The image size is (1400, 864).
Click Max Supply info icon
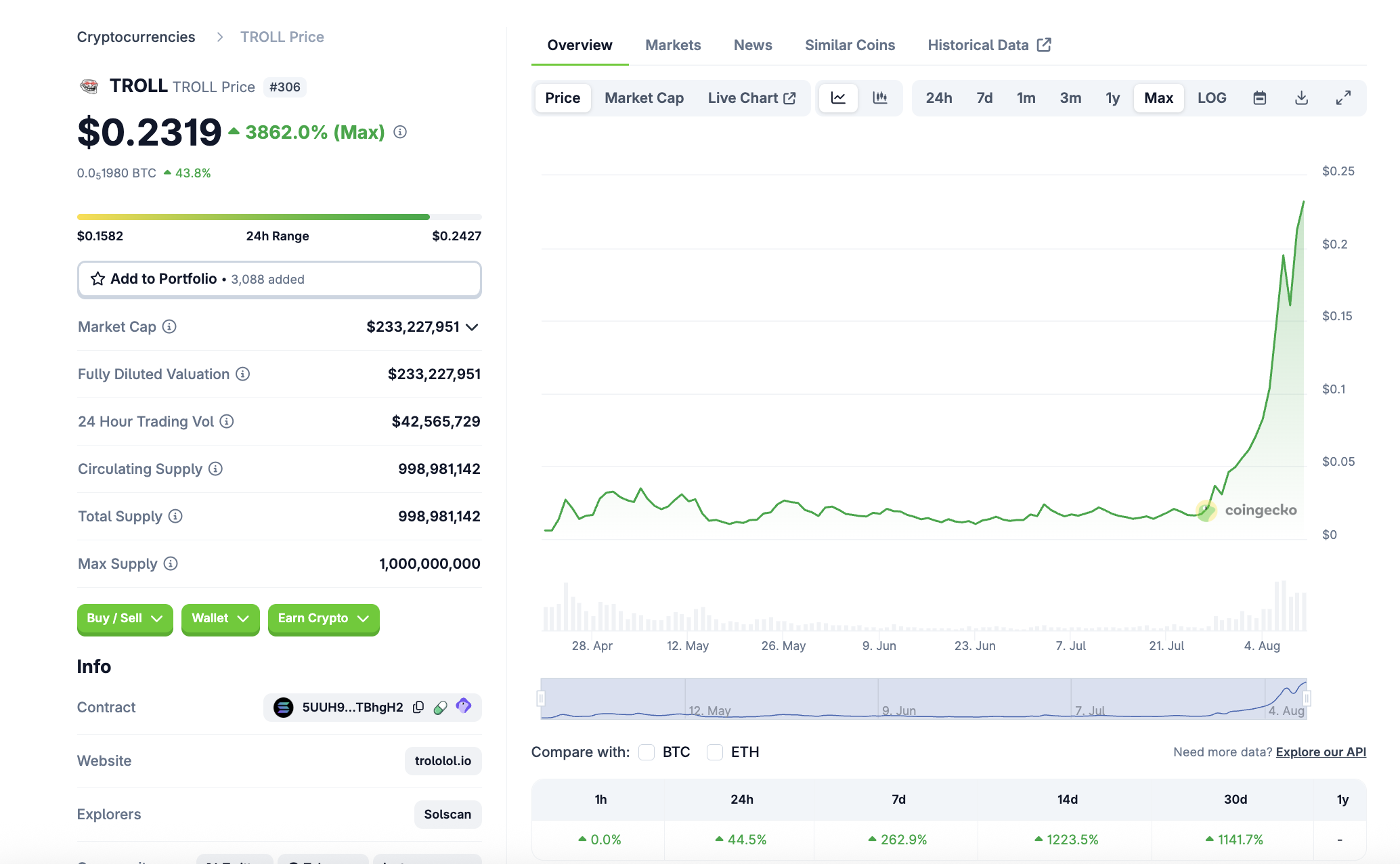point(171,563)
